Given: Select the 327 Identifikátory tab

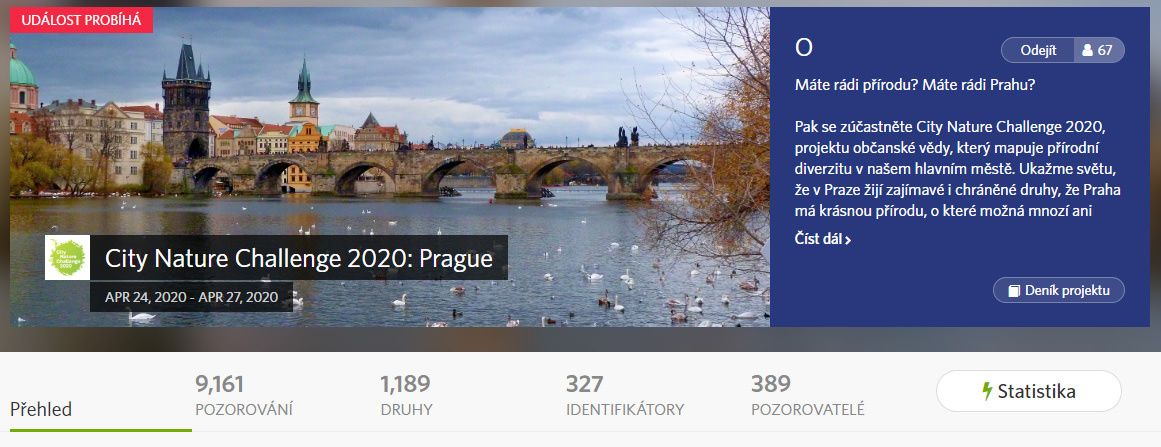Looking at the screenshot, I should 625,396.
